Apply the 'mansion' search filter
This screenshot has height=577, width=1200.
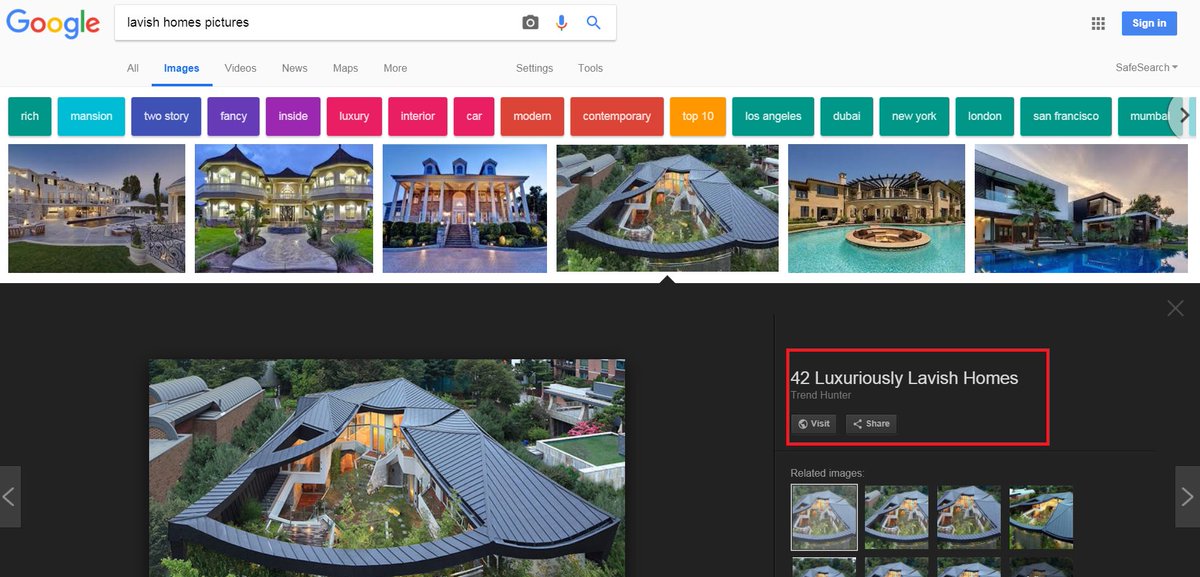91,116
